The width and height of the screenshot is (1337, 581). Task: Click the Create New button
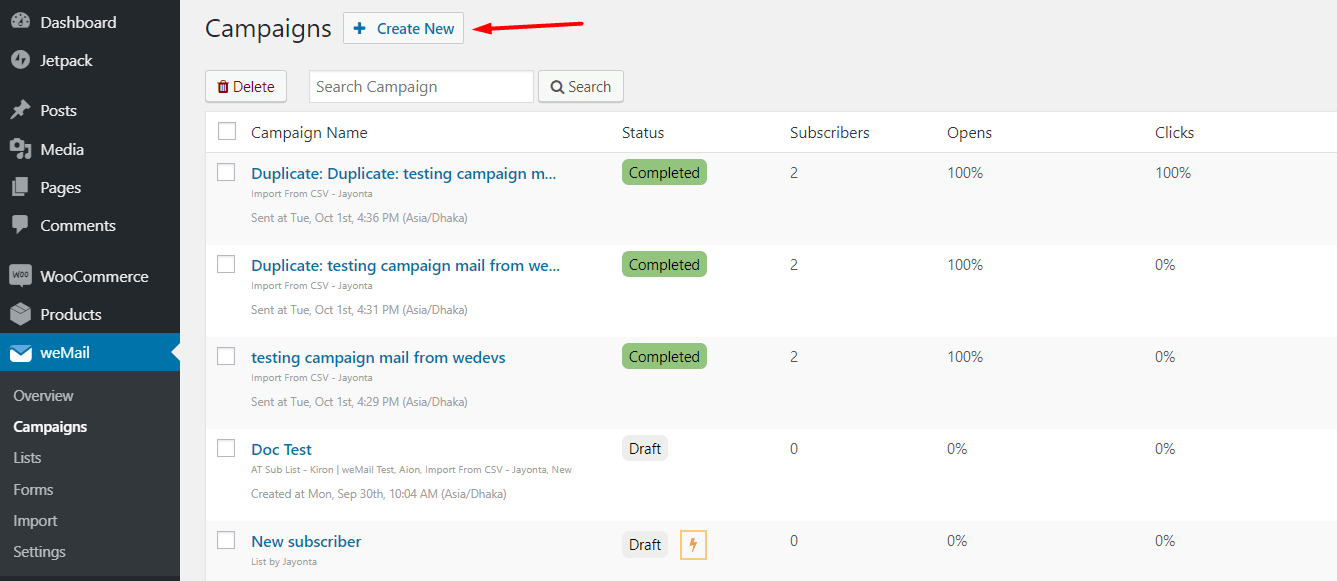pos(403,28)
